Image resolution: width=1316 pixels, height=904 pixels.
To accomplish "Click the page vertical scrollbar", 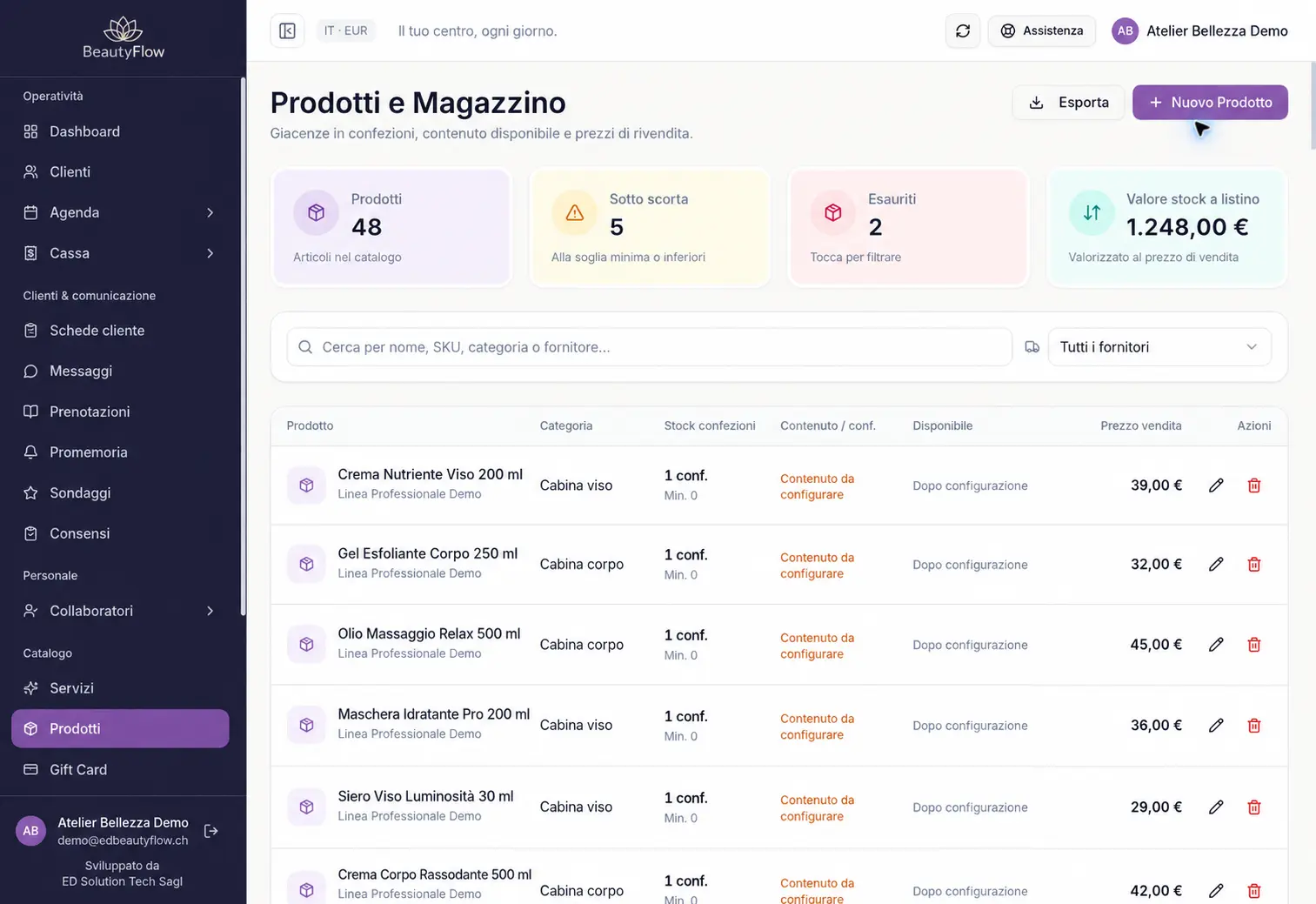I will [1312, 106].
